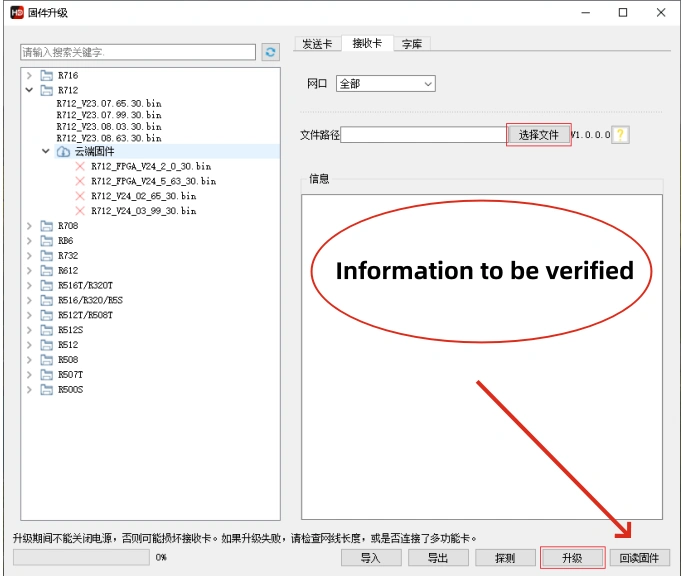Select R712_V24_02_65_30.bin filename text
The width and height of the screenshot is (682, 576).
144,196
